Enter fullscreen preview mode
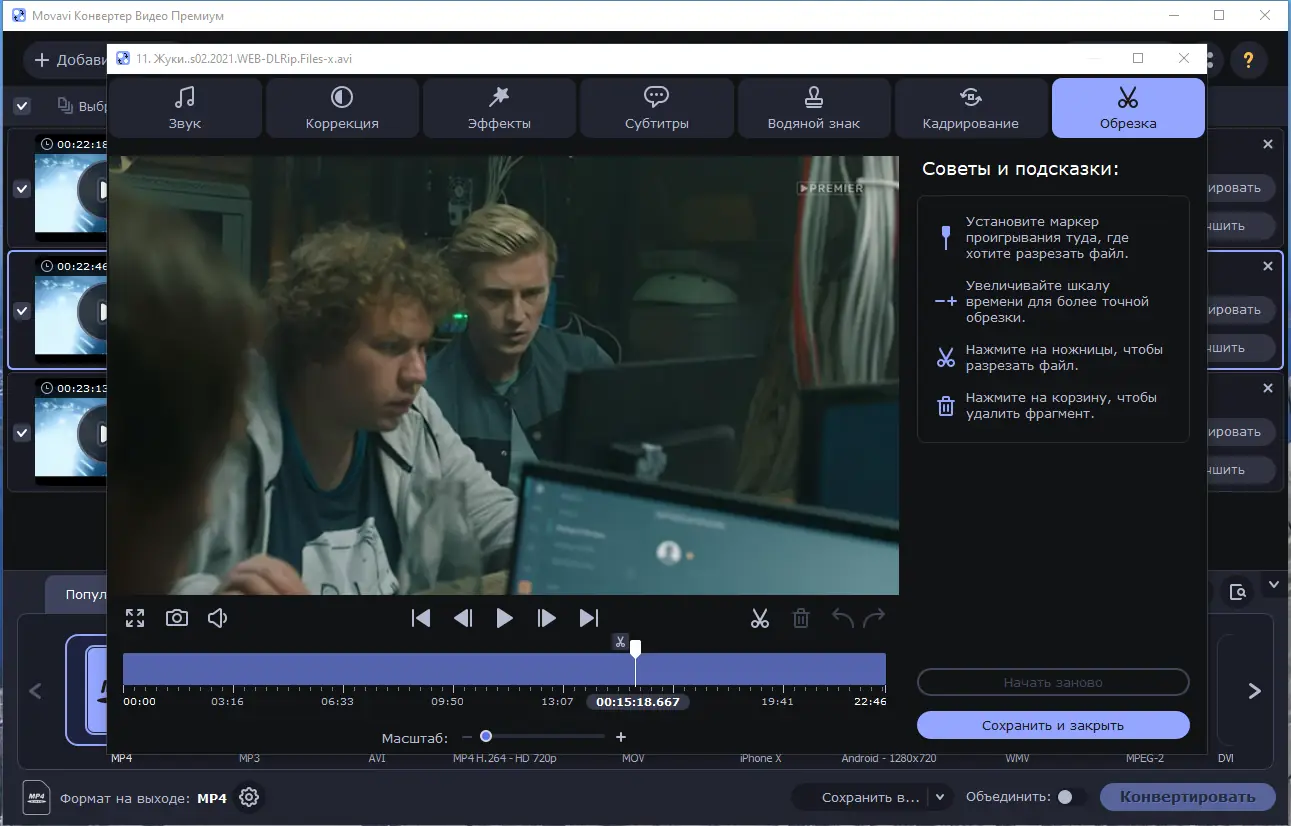 pos(135,618)
